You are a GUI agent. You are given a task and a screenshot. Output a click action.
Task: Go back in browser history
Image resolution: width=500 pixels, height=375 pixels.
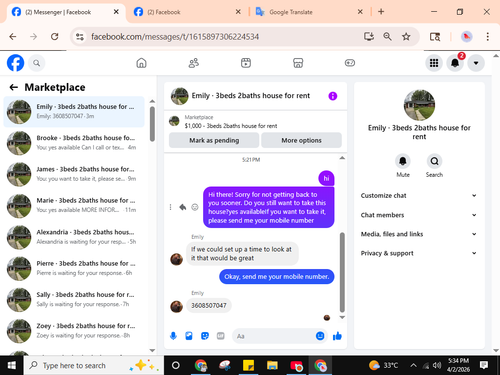[x=13, y=36]
